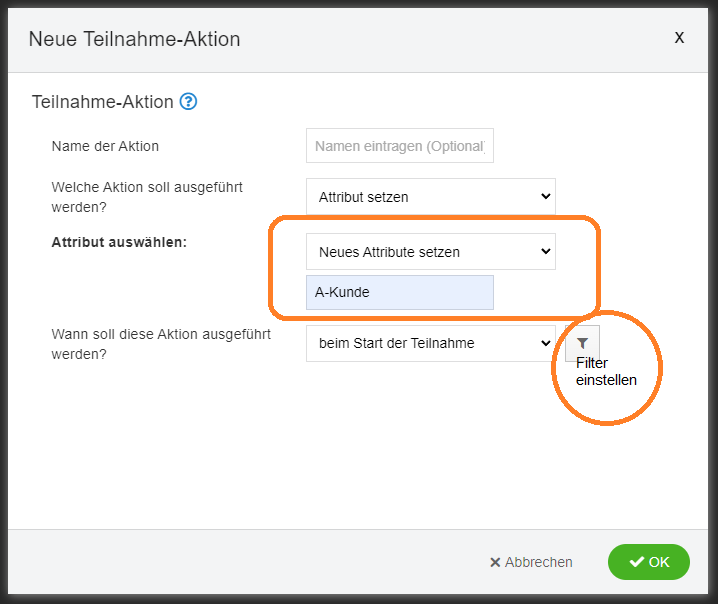Click into the A-Kunde text field

point(400,292)
